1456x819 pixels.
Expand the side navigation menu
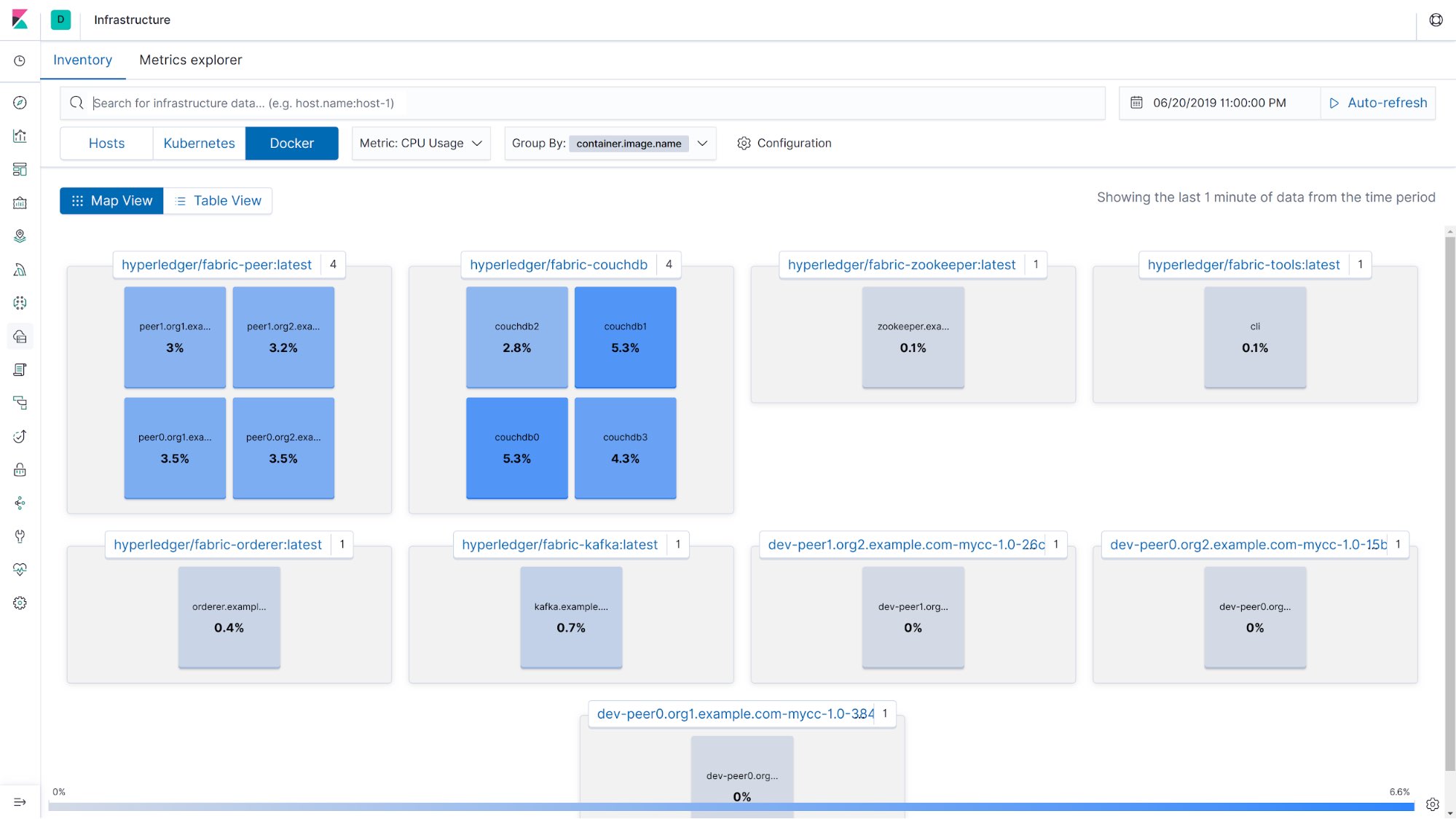pyautogui.click(x=20, y=802)
